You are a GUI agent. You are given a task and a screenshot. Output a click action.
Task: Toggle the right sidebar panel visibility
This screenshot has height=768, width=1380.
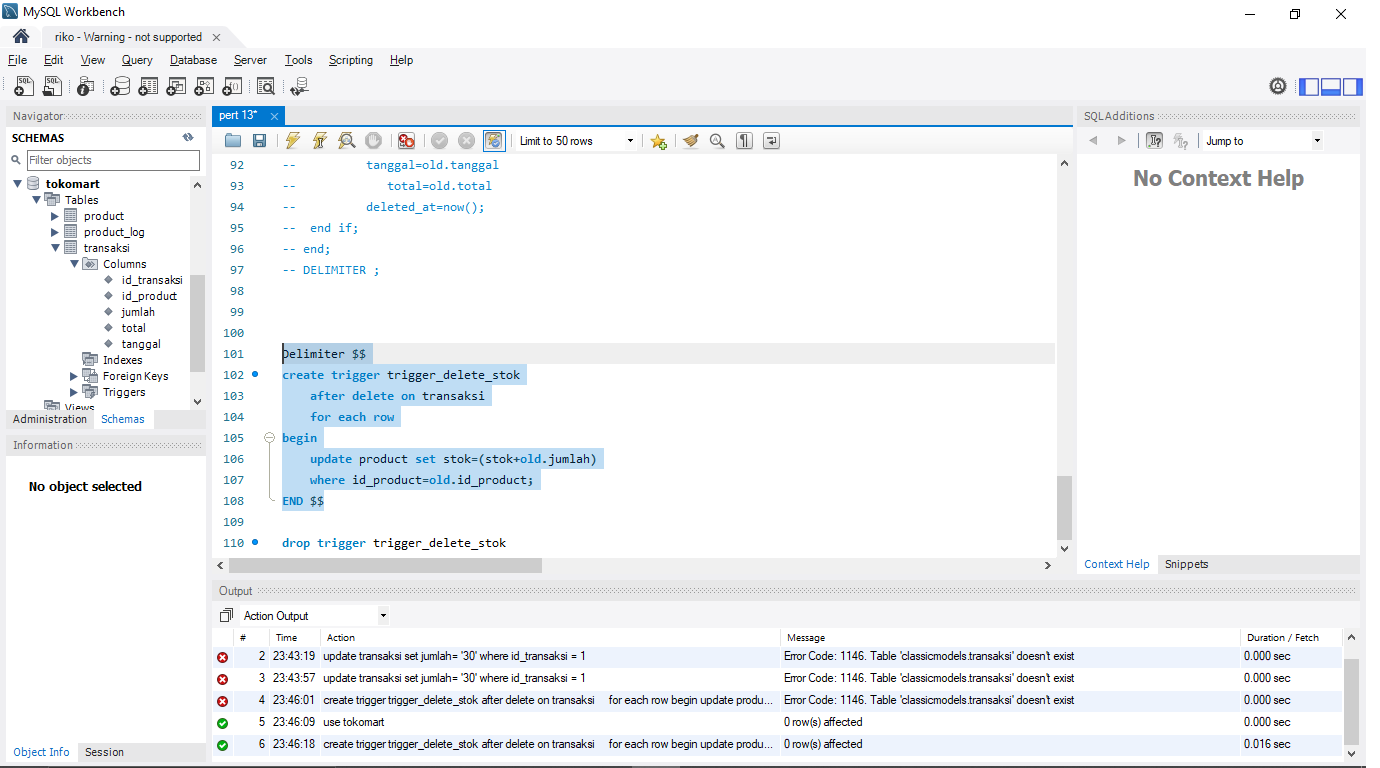[x=1352, y=87]
